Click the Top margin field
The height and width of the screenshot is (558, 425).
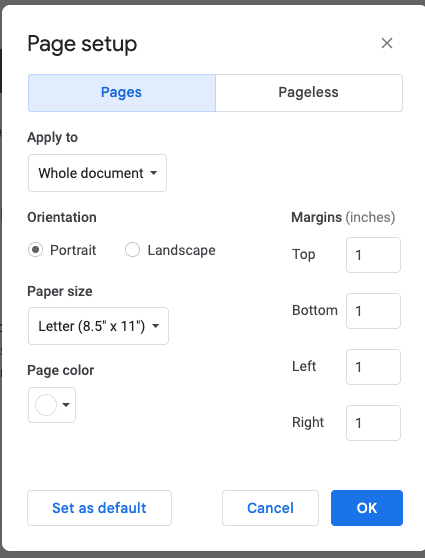click(x=373, y=255)
